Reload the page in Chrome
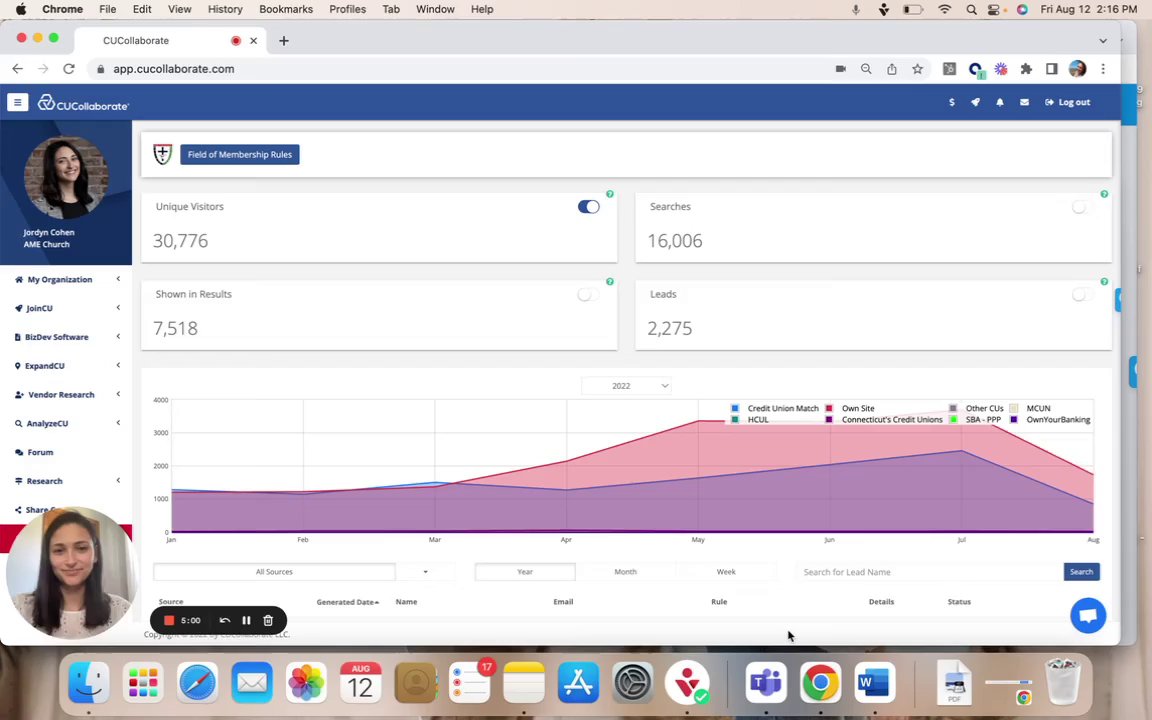The height and width of the screenshot is (720, 1152). coord(68,68)
